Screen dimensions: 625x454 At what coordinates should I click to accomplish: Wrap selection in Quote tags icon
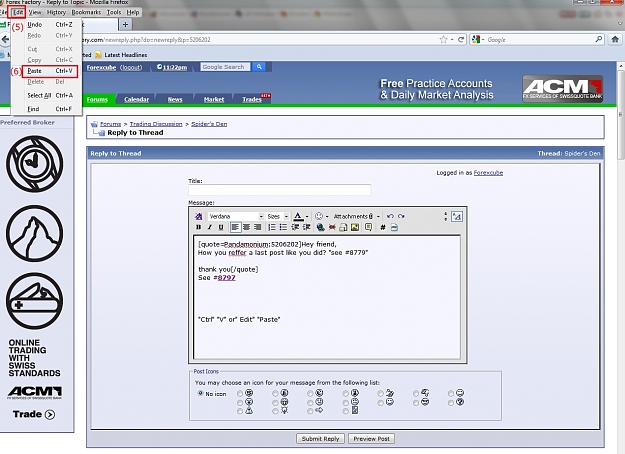tap(368, 227)
